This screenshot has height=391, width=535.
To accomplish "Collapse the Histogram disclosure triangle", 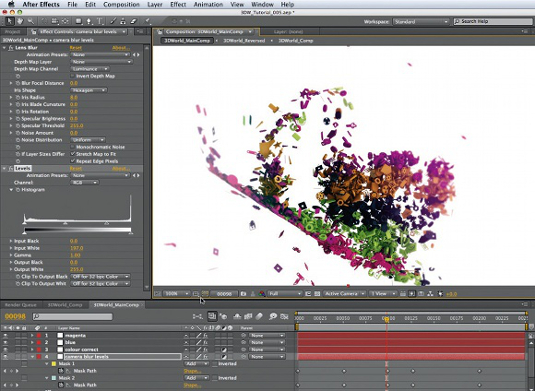I will [11, 190].
